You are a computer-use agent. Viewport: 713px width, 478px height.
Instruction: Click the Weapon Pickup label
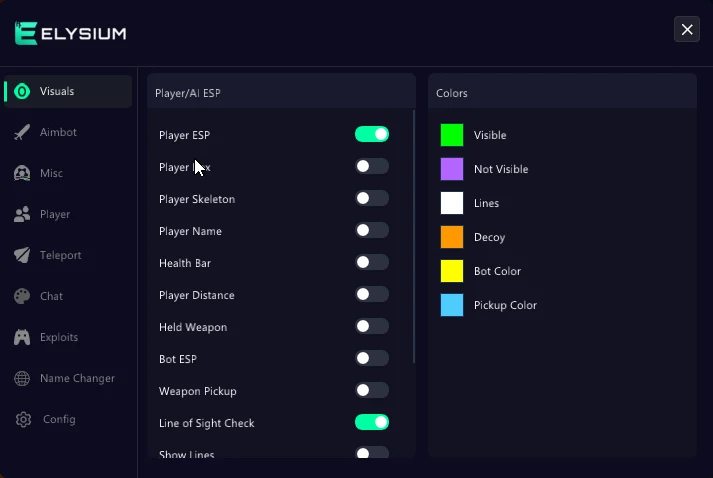tap(198, 391)
